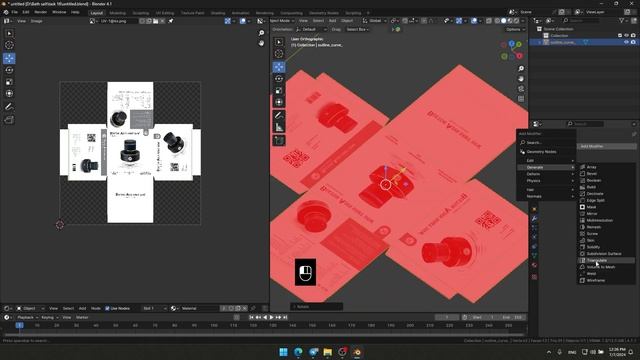This screenshot has height=360, width=640.
Task: Open image folder icon in UV editor header
Action: 156,21
